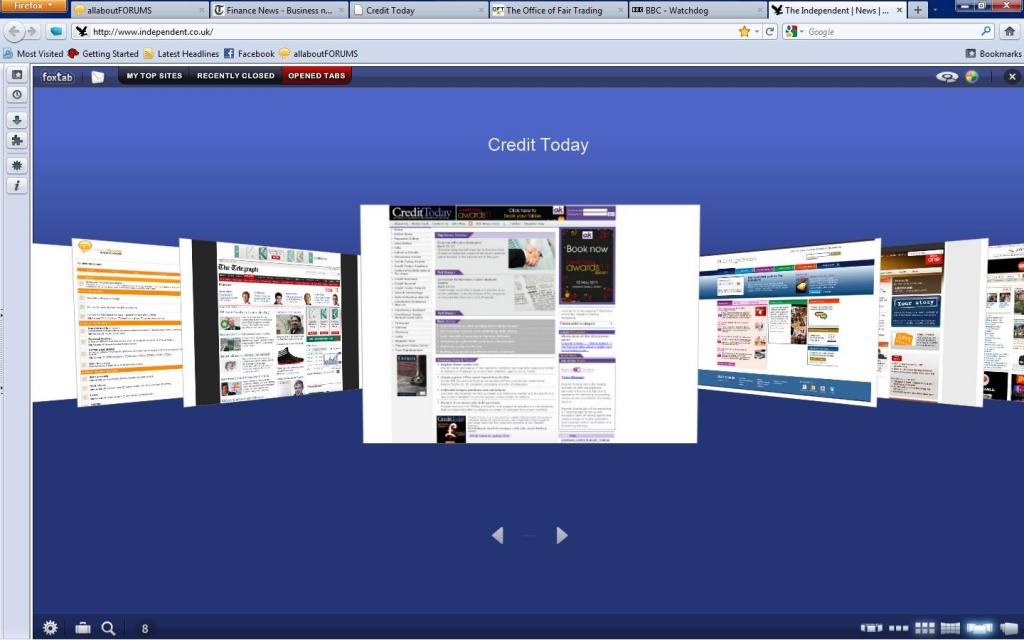Select the last stack layout icon

[1010, 628]
